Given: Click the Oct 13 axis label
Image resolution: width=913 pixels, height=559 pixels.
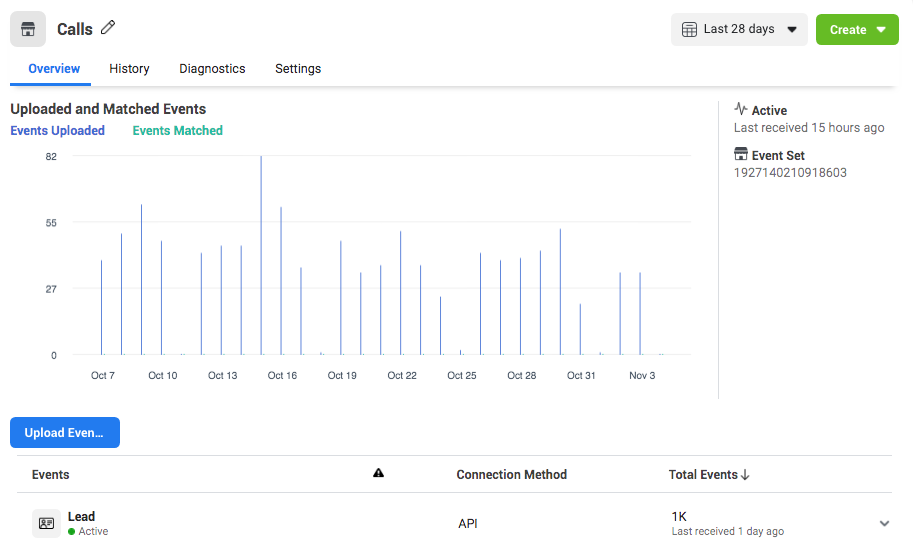Looking at the screenshot, I should (222, 376).
